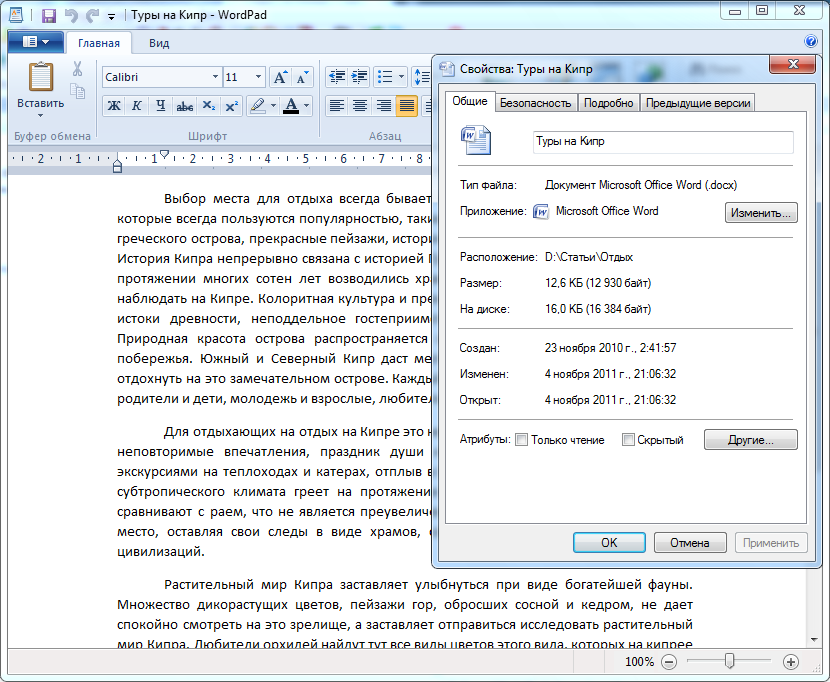Screen dimensions: 830x682
Task: Align paragraph text to center
Action: (x=360, y=106)
